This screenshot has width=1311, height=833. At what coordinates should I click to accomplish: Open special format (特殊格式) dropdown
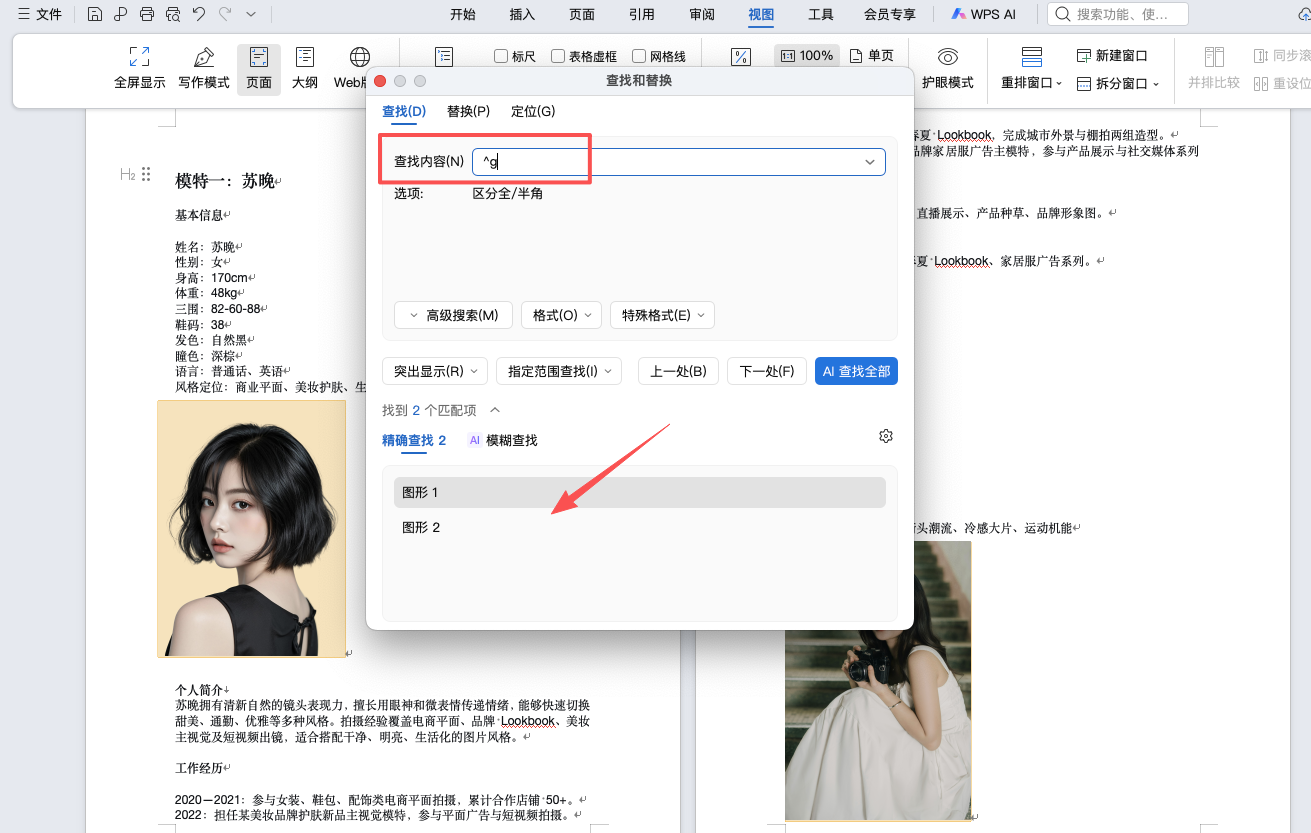tap(662, 315)
